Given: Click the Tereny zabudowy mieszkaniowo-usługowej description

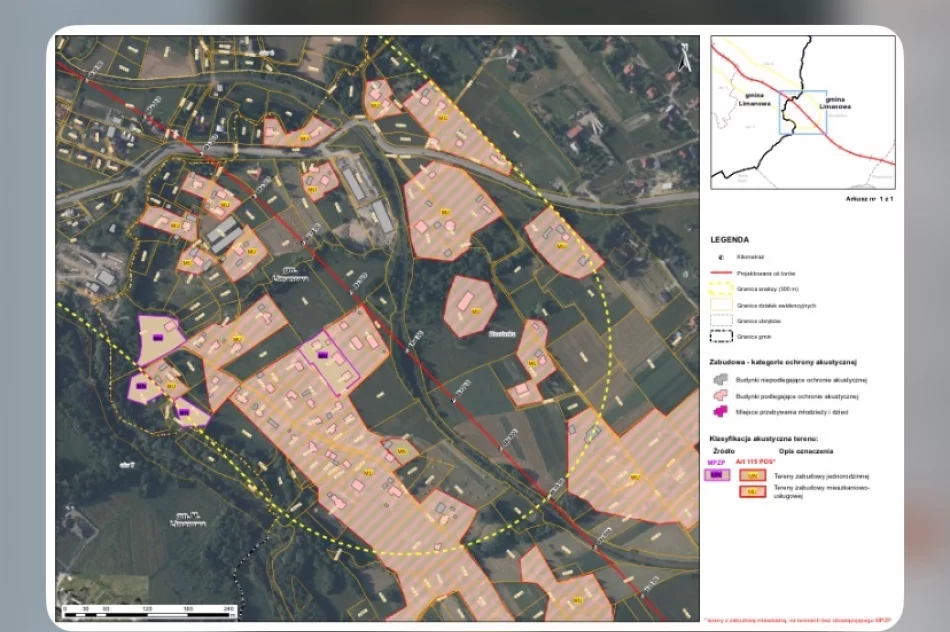Looking at the screenshot, I should coord(821,491).
